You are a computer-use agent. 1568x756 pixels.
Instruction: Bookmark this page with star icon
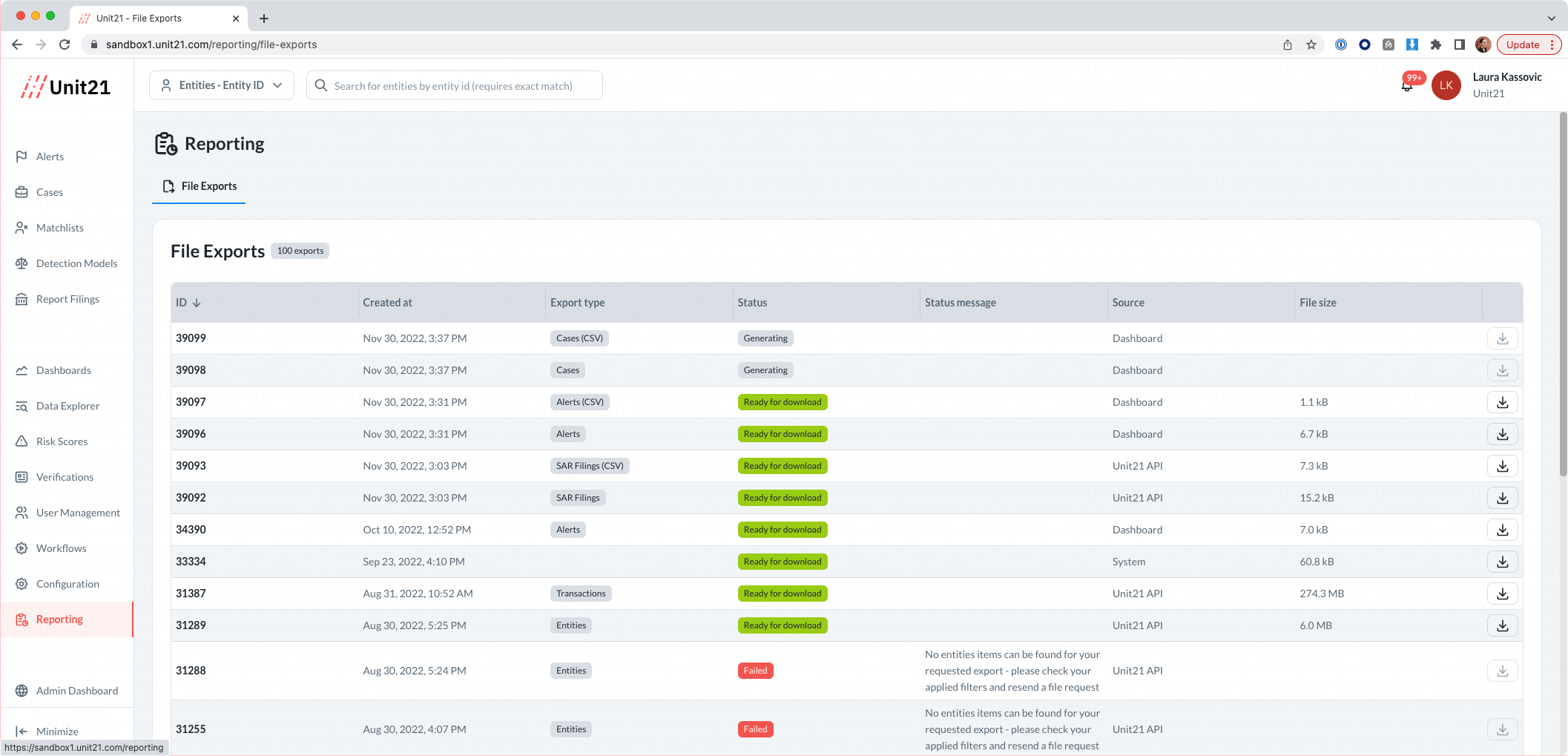[1311, 45]
